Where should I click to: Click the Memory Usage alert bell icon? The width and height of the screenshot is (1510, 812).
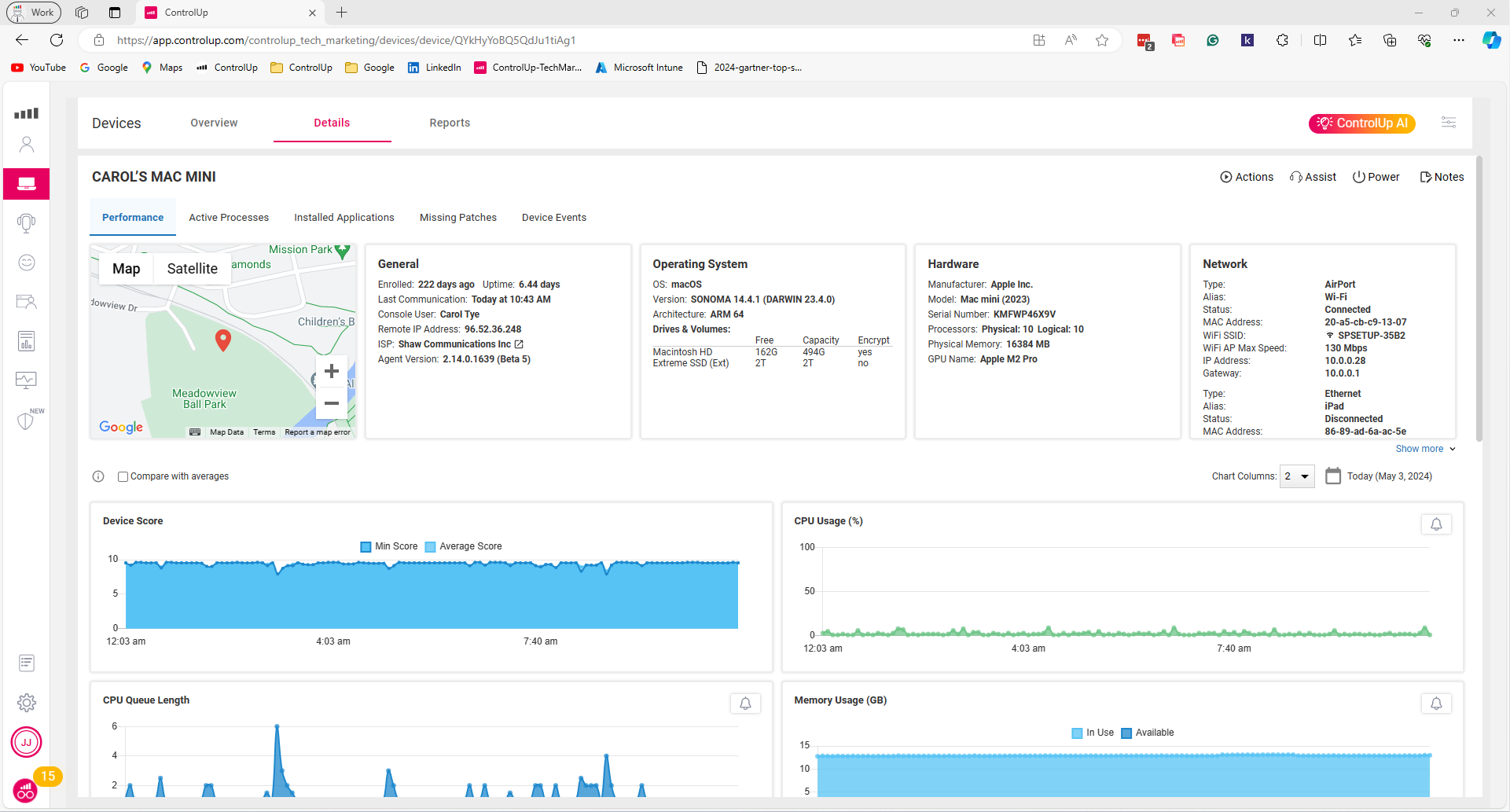[x=1435, y=704]
